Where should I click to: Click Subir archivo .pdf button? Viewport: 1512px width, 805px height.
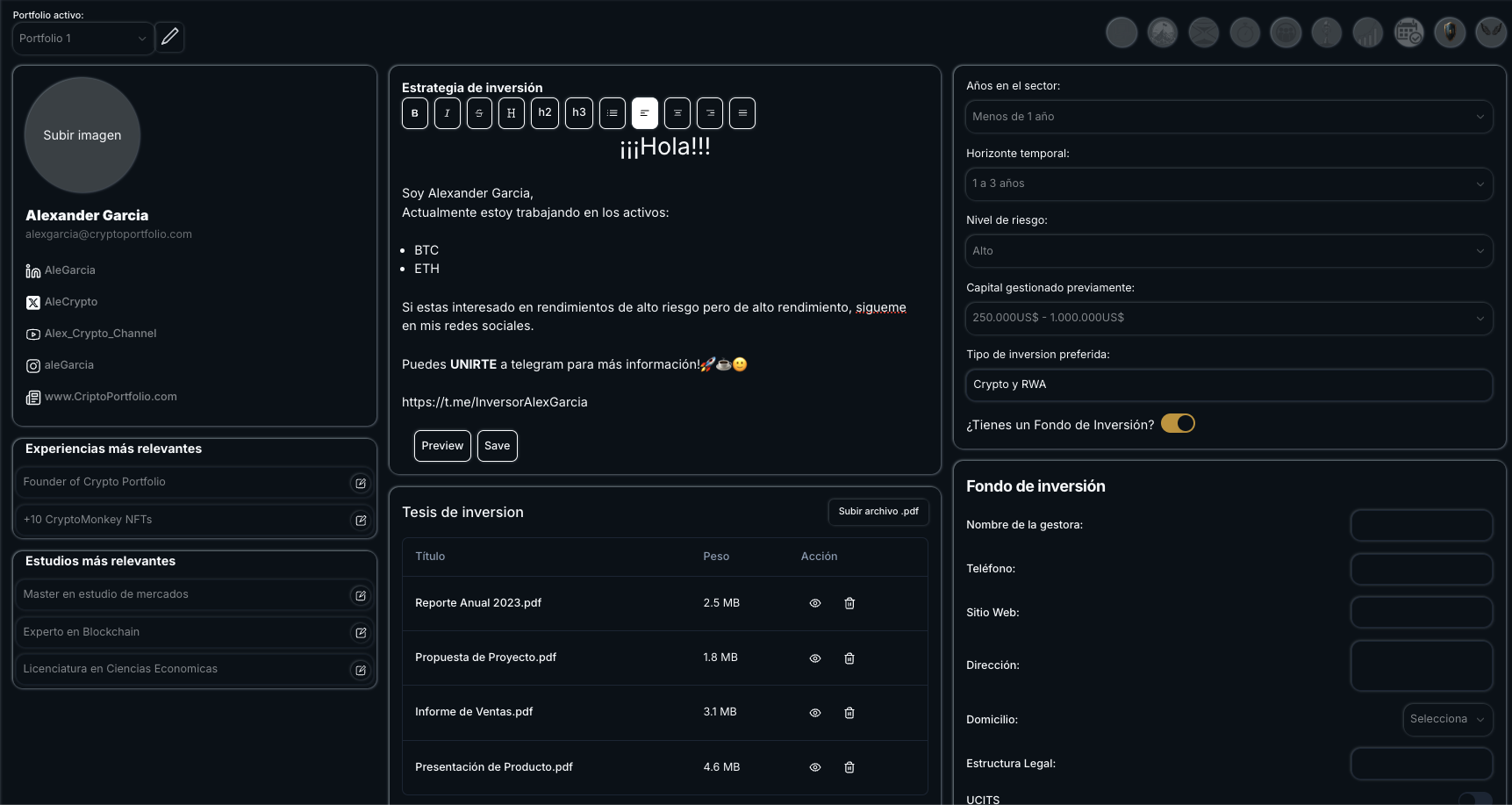(878, 512)
